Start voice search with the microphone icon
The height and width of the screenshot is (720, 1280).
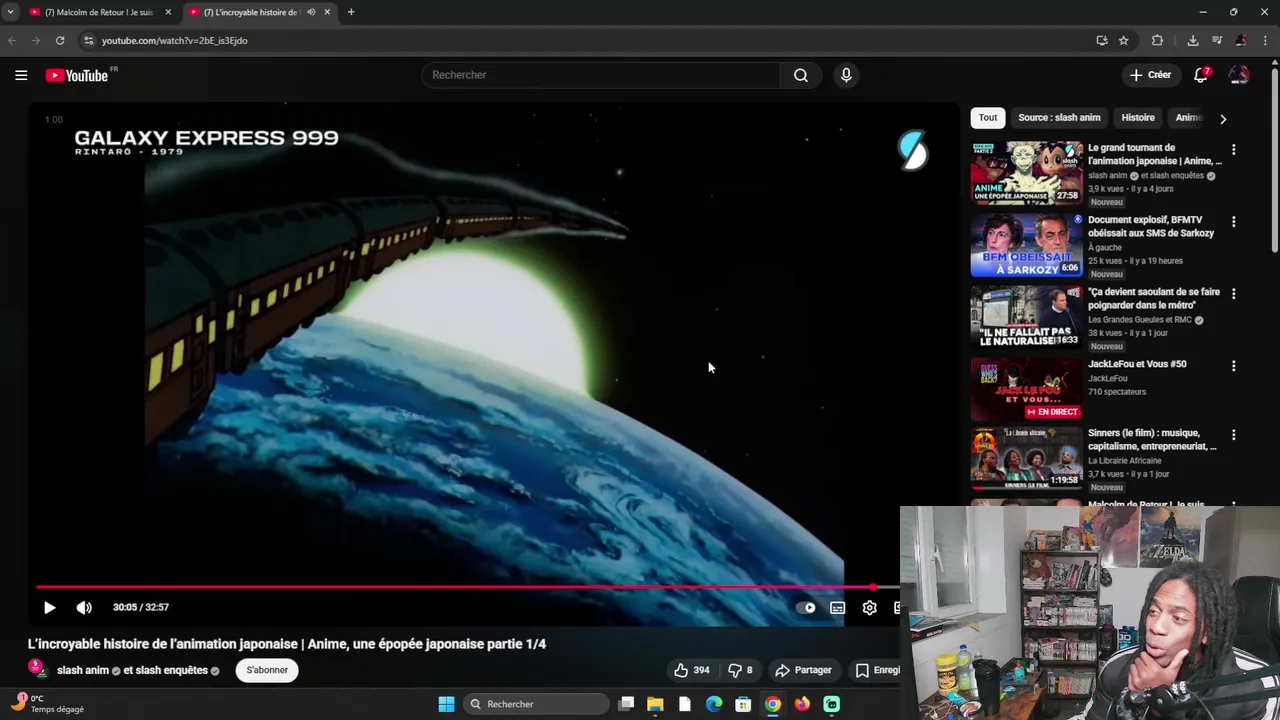point(846,75)
